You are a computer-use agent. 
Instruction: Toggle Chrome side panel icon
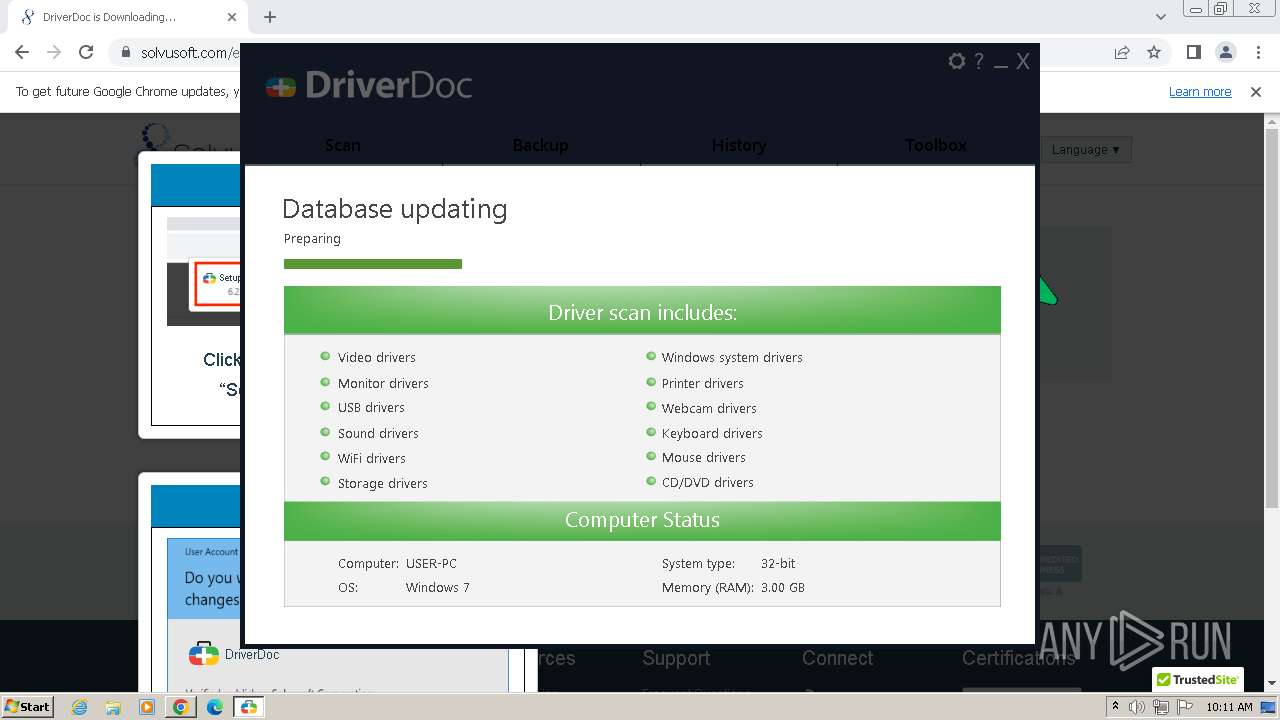click(x=1193, y=52)
